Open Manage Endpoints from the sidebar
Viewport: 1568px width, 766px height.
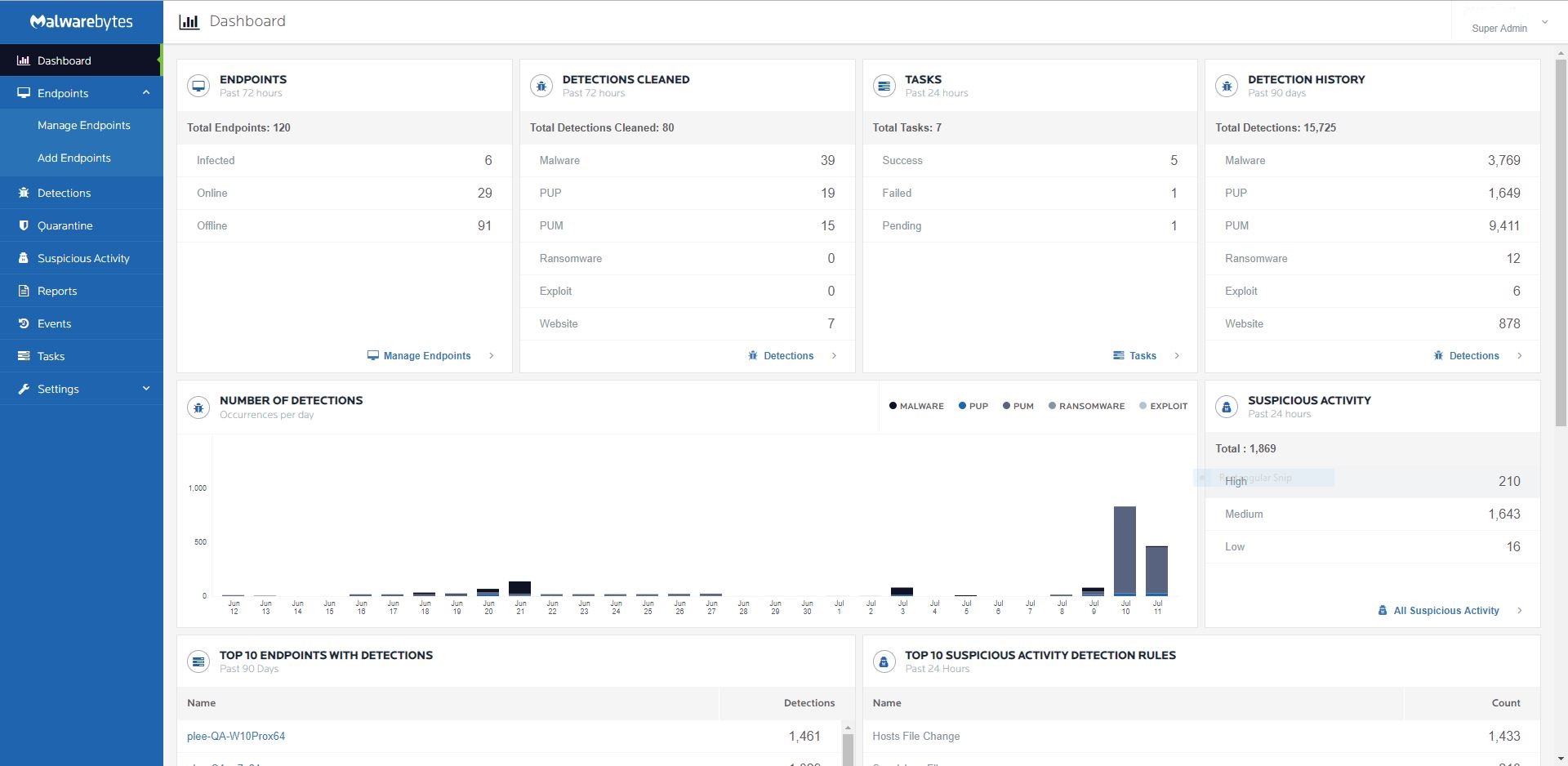tap(83, 126)
